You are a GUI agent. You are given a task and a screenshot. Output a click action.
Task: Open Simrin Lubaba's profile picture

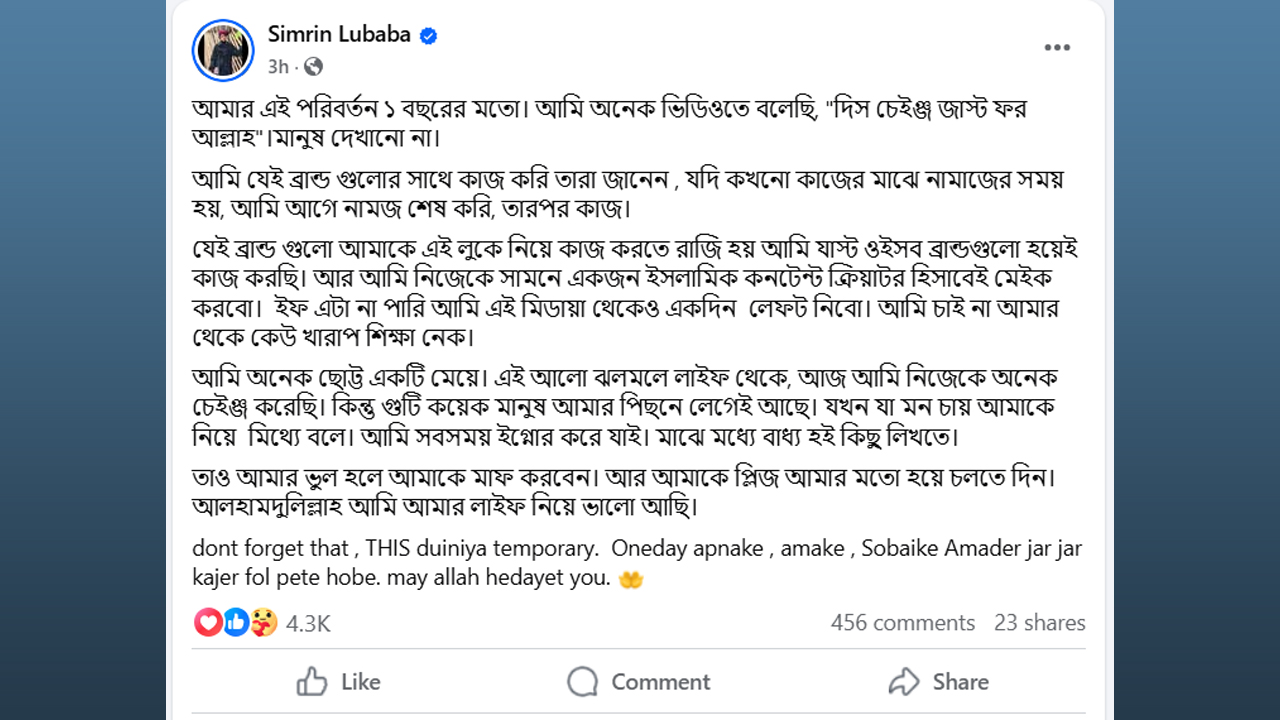(223, 50)
